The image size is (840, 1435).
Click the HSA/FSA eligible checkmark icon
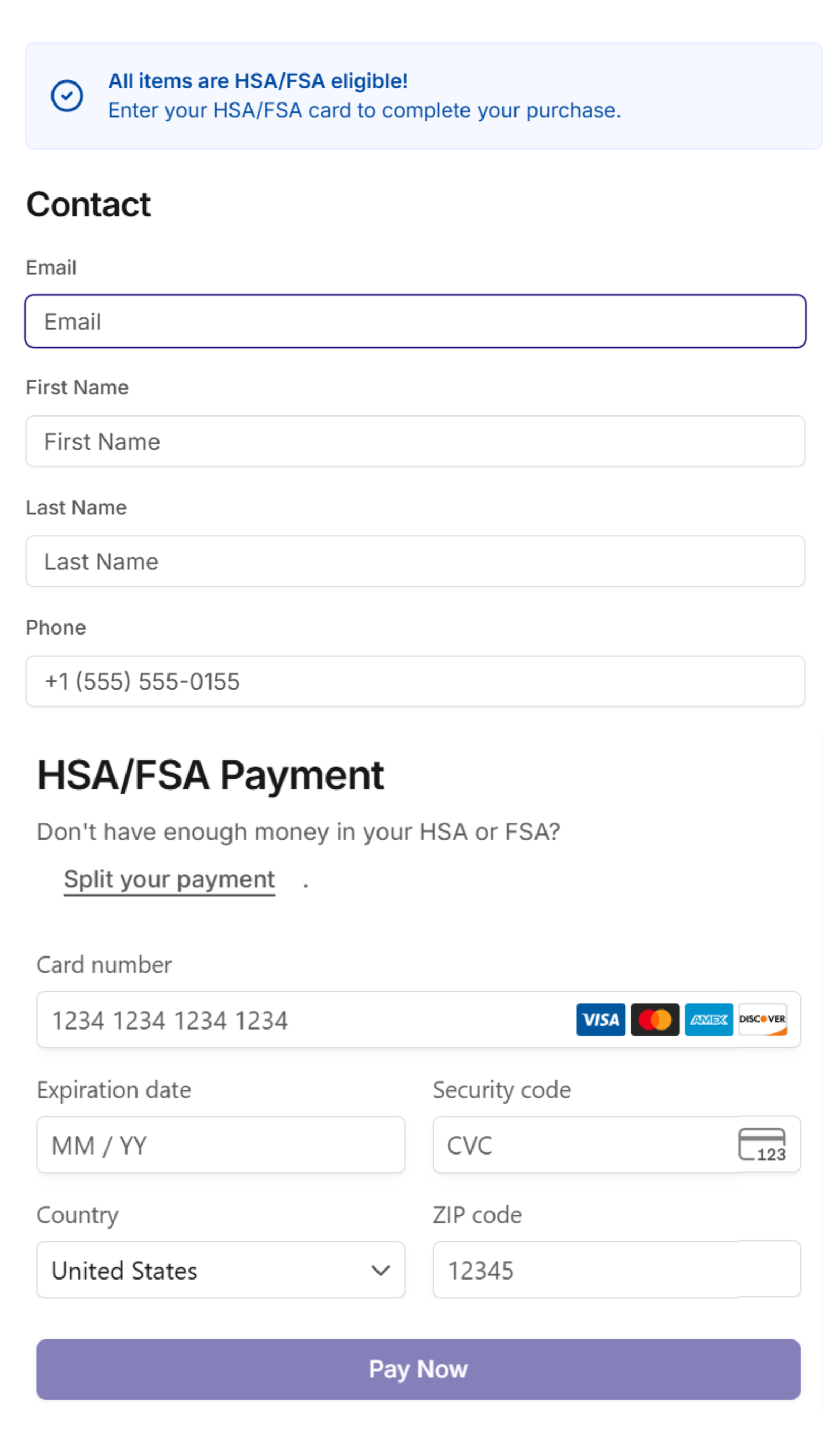[67, 96]
